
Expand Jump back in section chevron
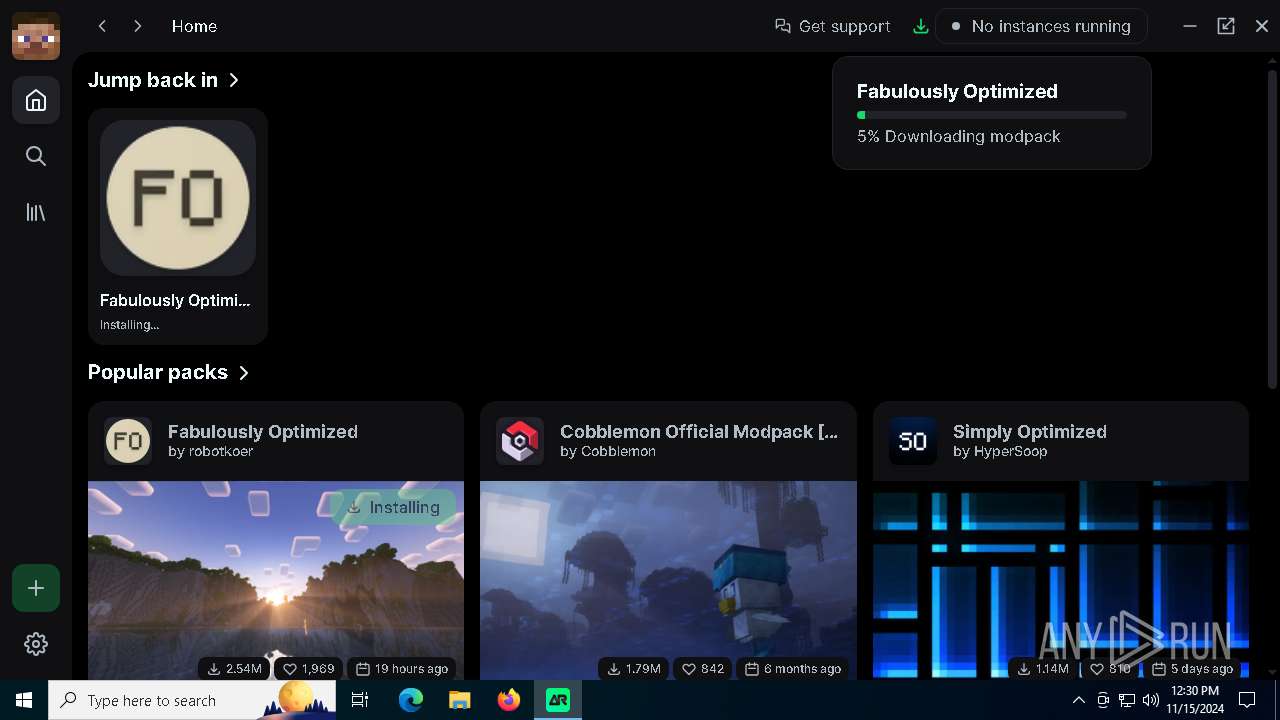234,80
